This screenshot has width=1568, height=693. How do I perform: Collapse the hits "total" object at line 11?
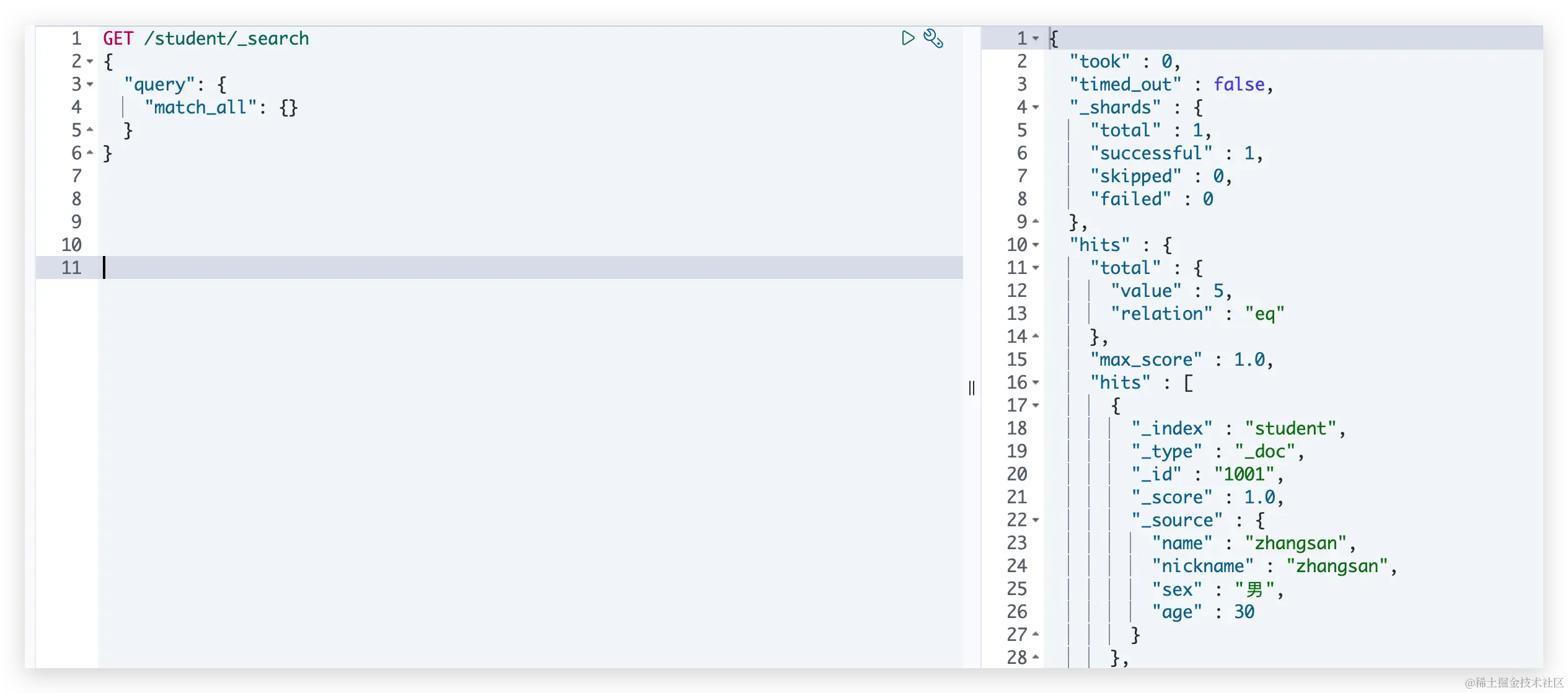coord(1036,268)
